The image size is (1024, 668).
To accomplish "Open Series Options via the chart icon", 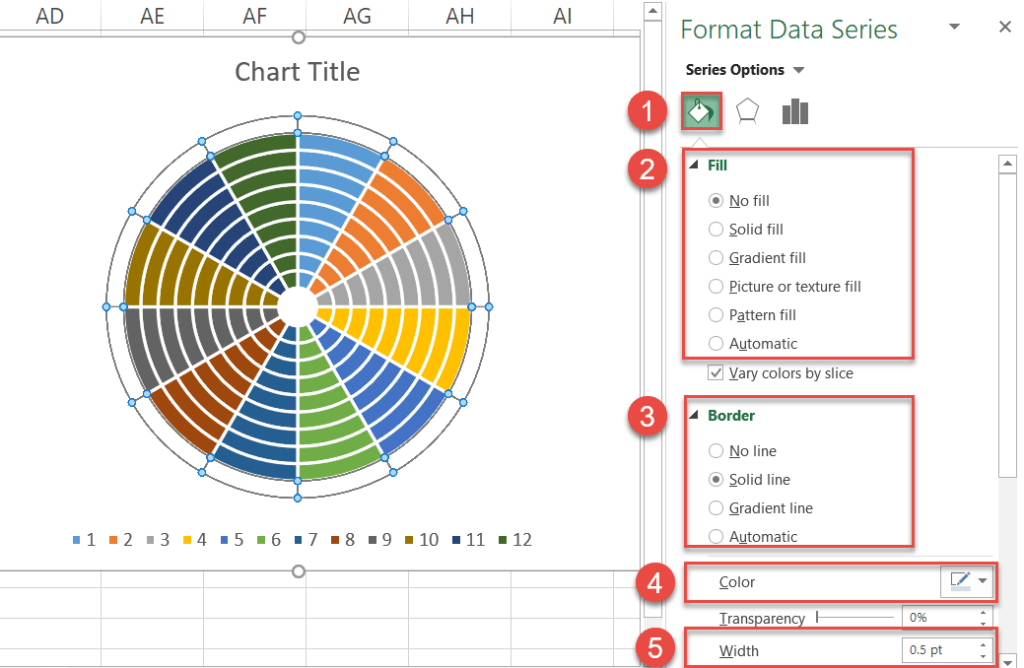I will coord(794,111).
